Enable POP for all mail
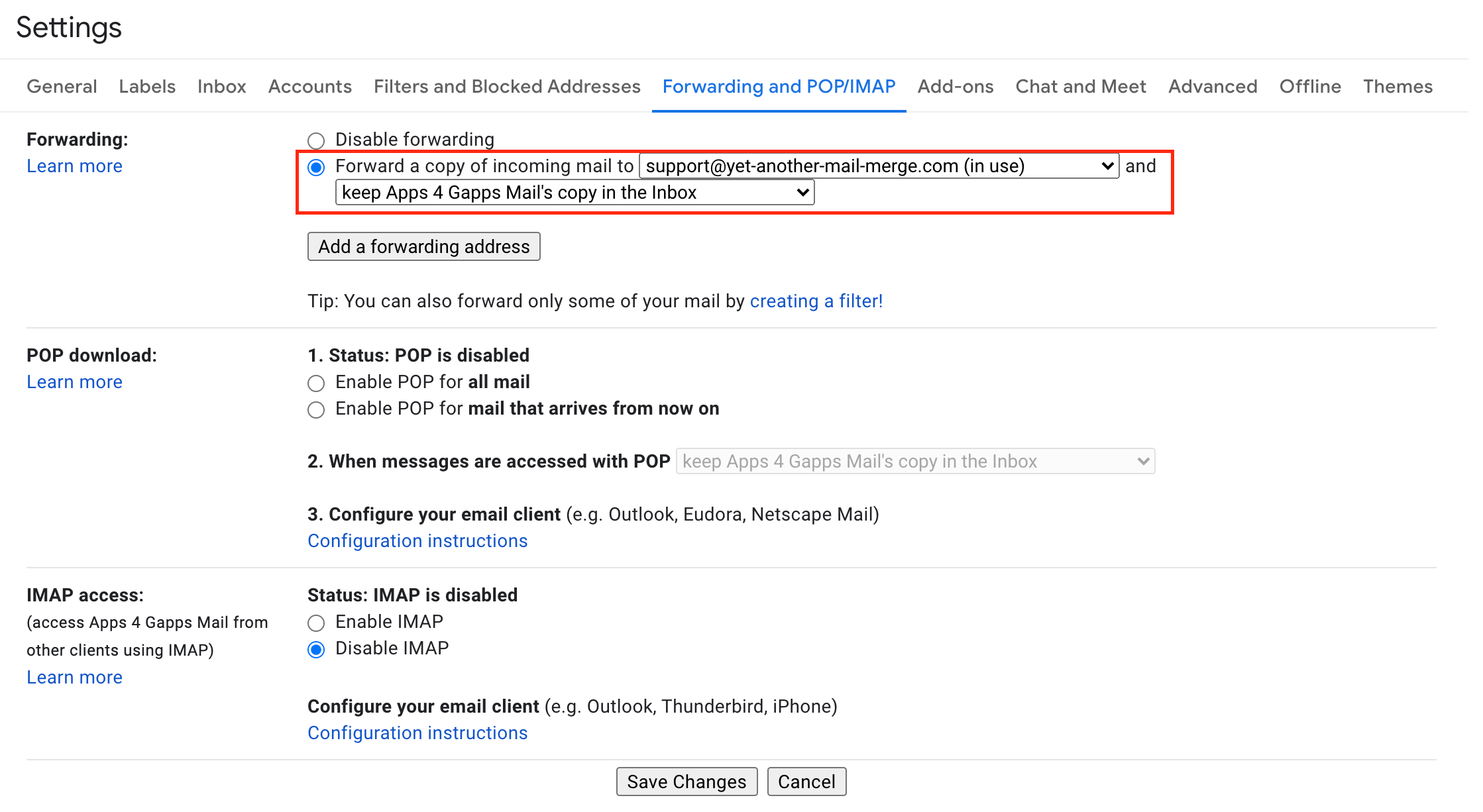This screenshot has height=812, width=1483. (316, 383)
